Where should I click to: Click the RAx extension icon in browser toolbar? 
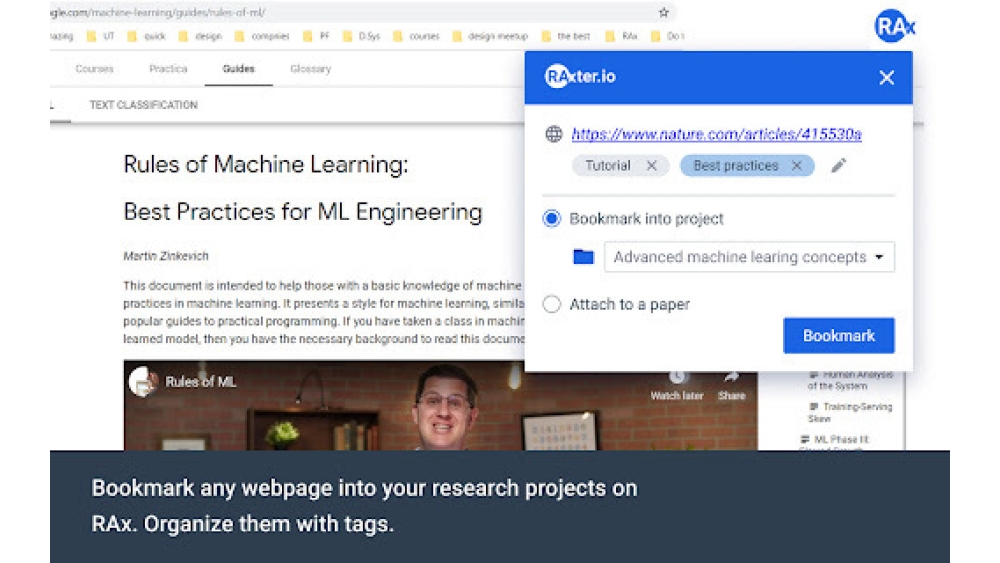[x=893, y=26]
